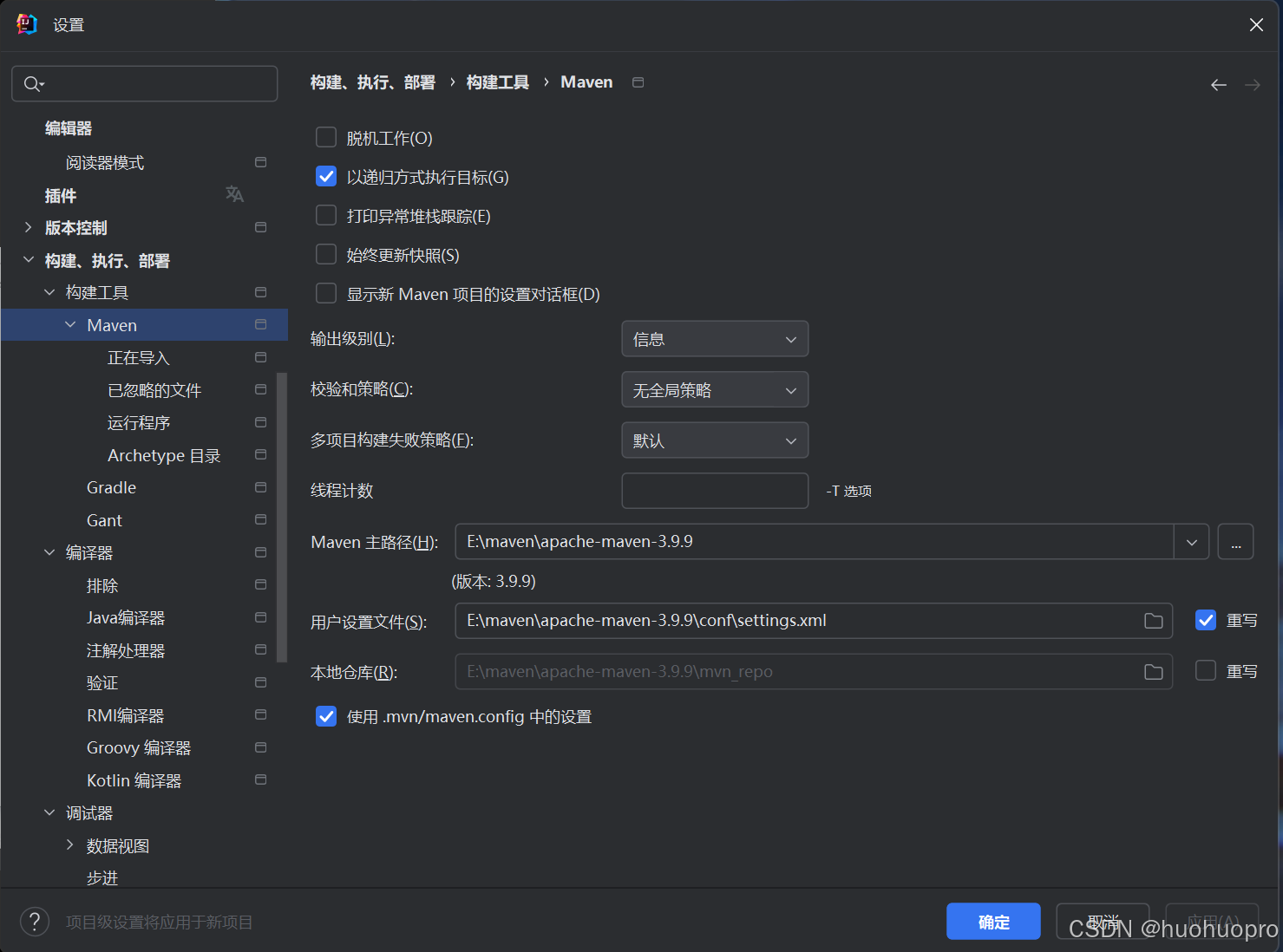Viewport: 1283px width, 952px height.
Task: Open the 正在导入 Maven sub-page
Action: tap(139, 357)
